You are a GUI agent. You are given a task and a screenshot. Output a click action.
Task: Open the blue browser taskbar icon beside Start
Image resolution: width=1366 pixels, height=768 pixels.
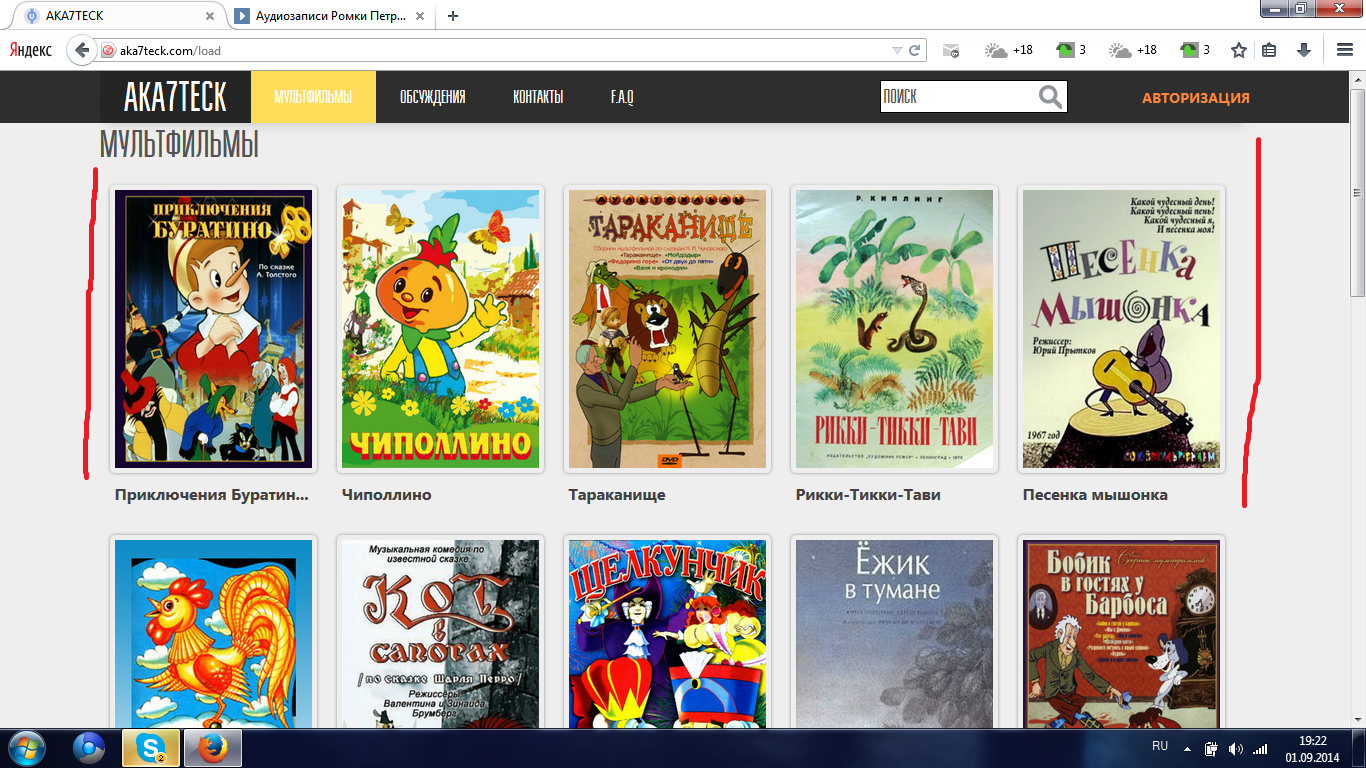[89, 748]
